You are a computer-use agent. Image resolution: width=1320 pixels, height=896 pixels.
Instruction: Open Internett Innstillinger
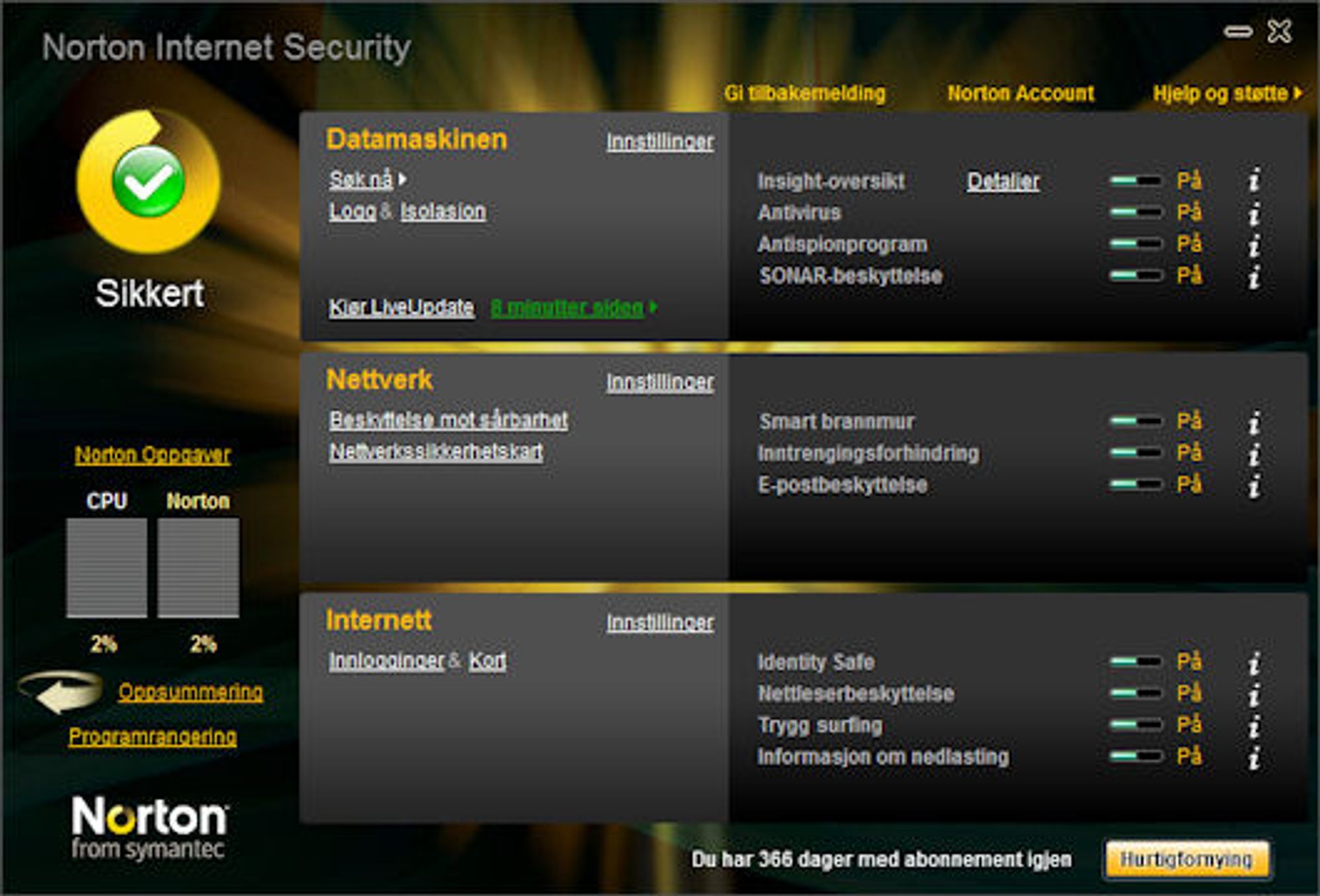(660, 622)
